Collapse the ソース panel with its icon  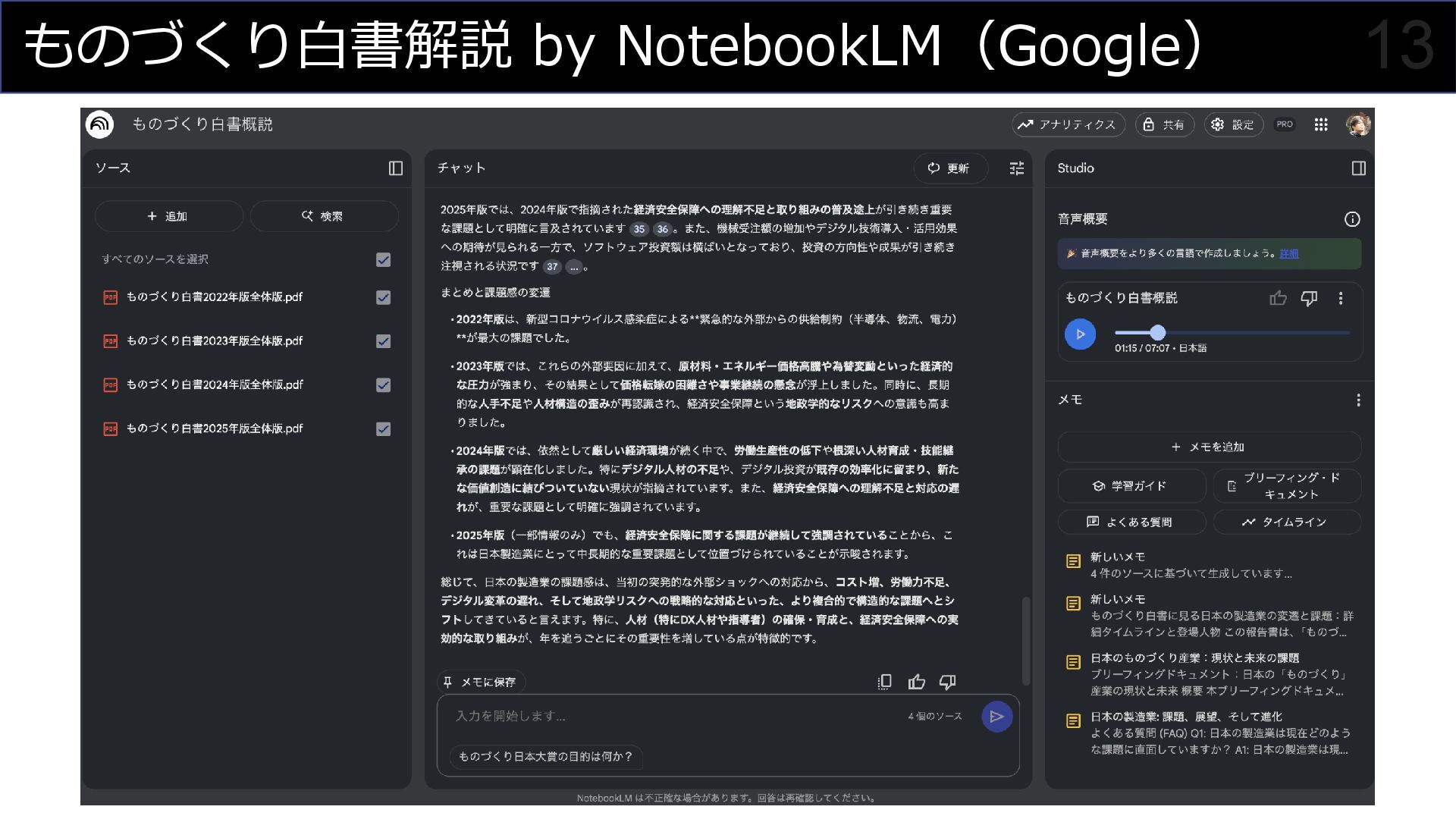pyautogui.click(x=396, y=168)
